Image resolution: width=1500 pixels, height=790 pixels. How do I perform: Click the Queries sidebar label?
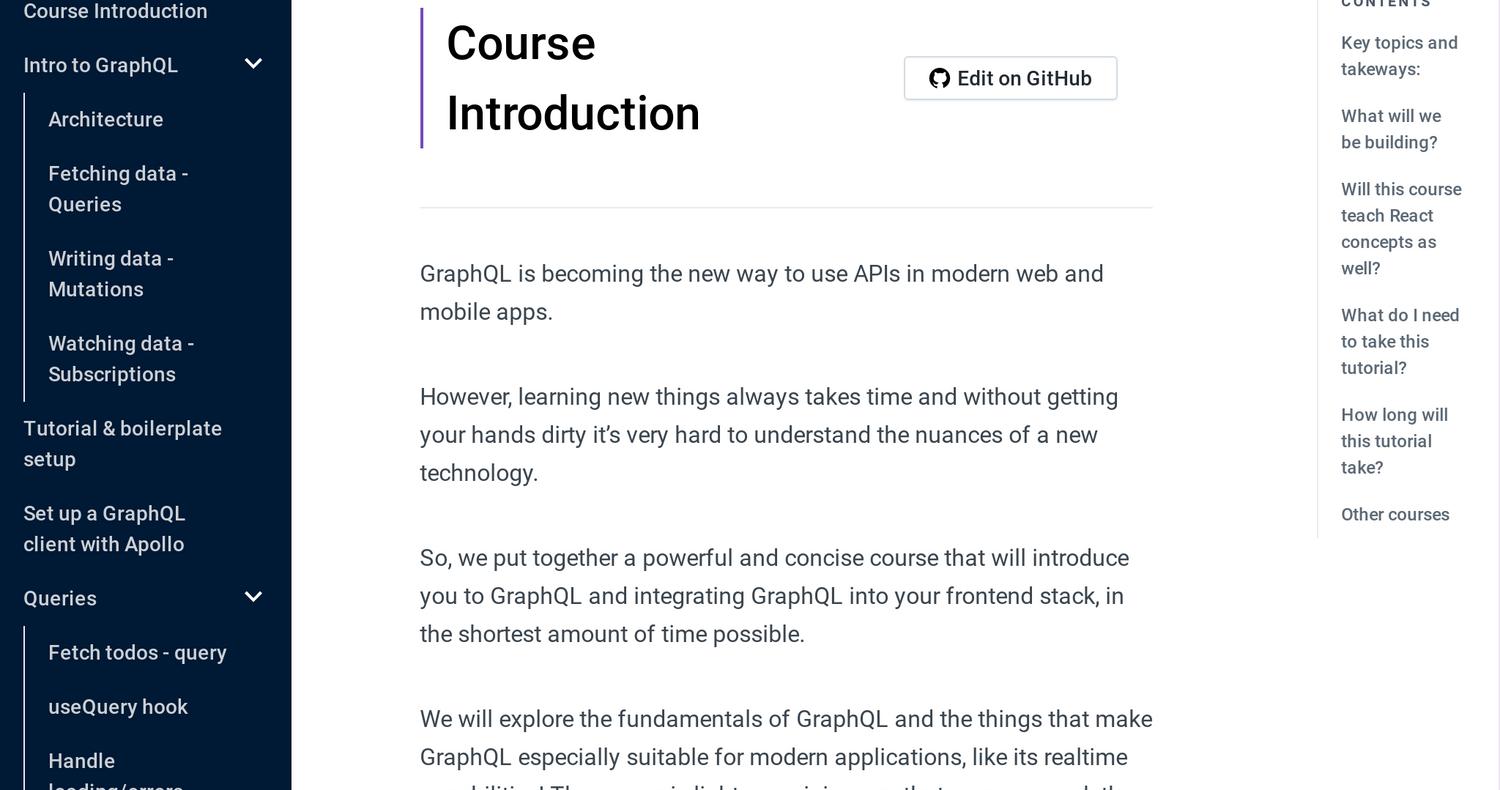60,598
